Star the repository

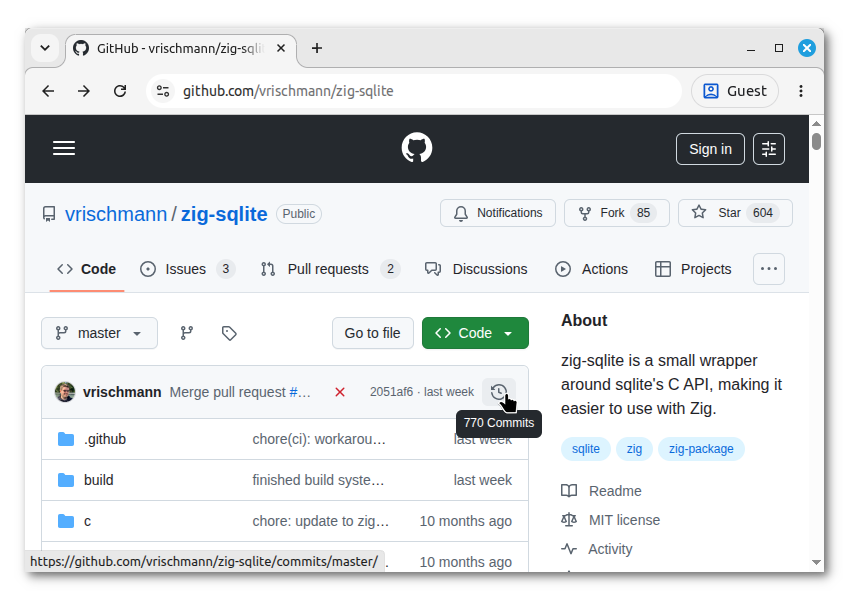click(x=735, y=213)
